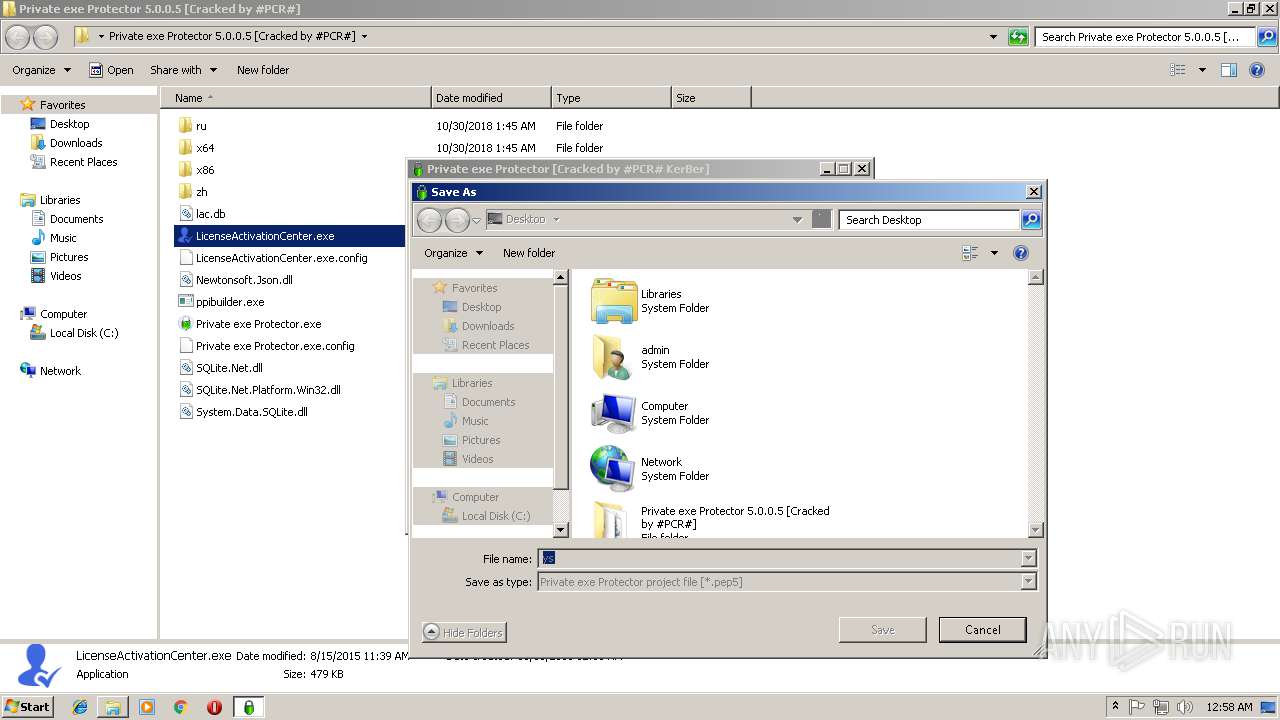This screenshot has width=1280, height=720.
Task: Sort by the Size column header
Action: point(711,98)
